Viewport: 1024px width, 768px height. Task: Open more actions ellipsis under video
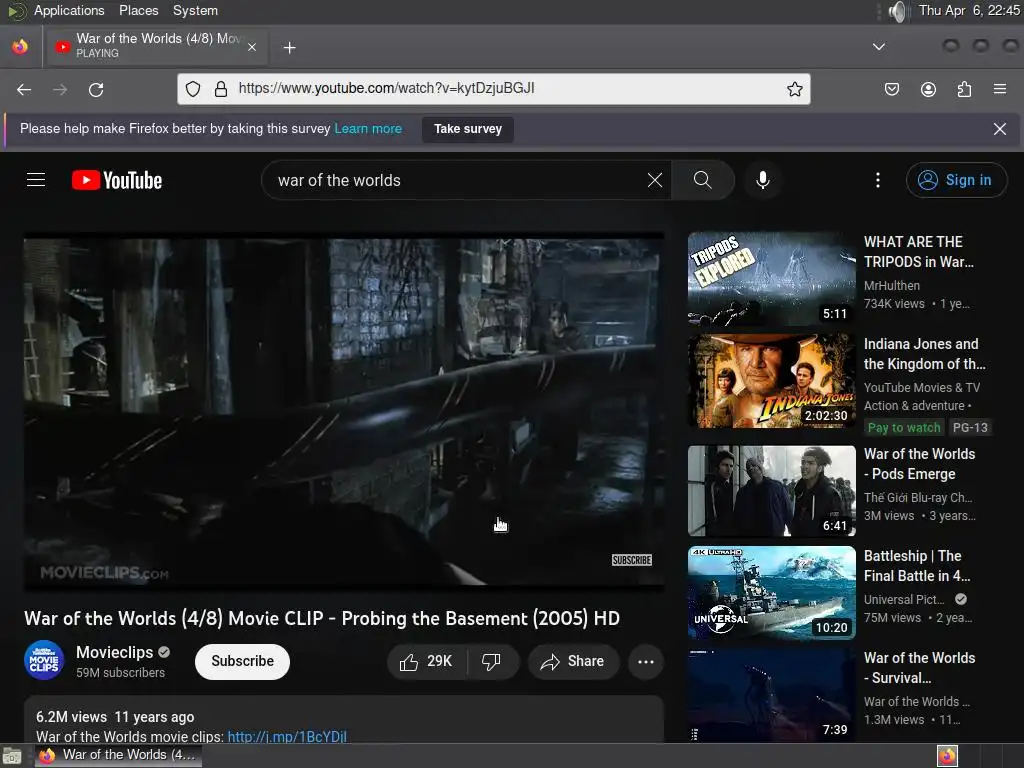[x=646, y=662]
